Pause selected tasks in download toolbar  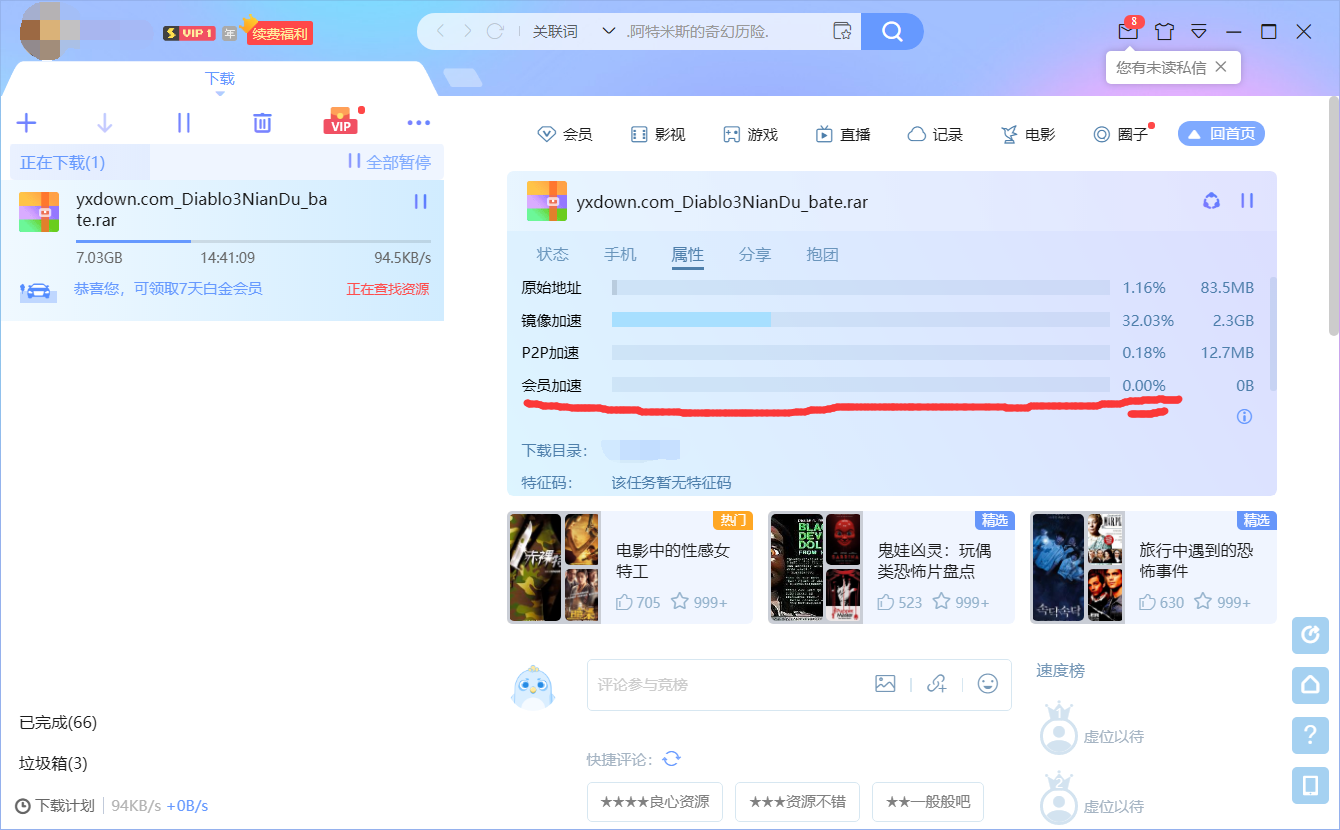coord(183,123)
